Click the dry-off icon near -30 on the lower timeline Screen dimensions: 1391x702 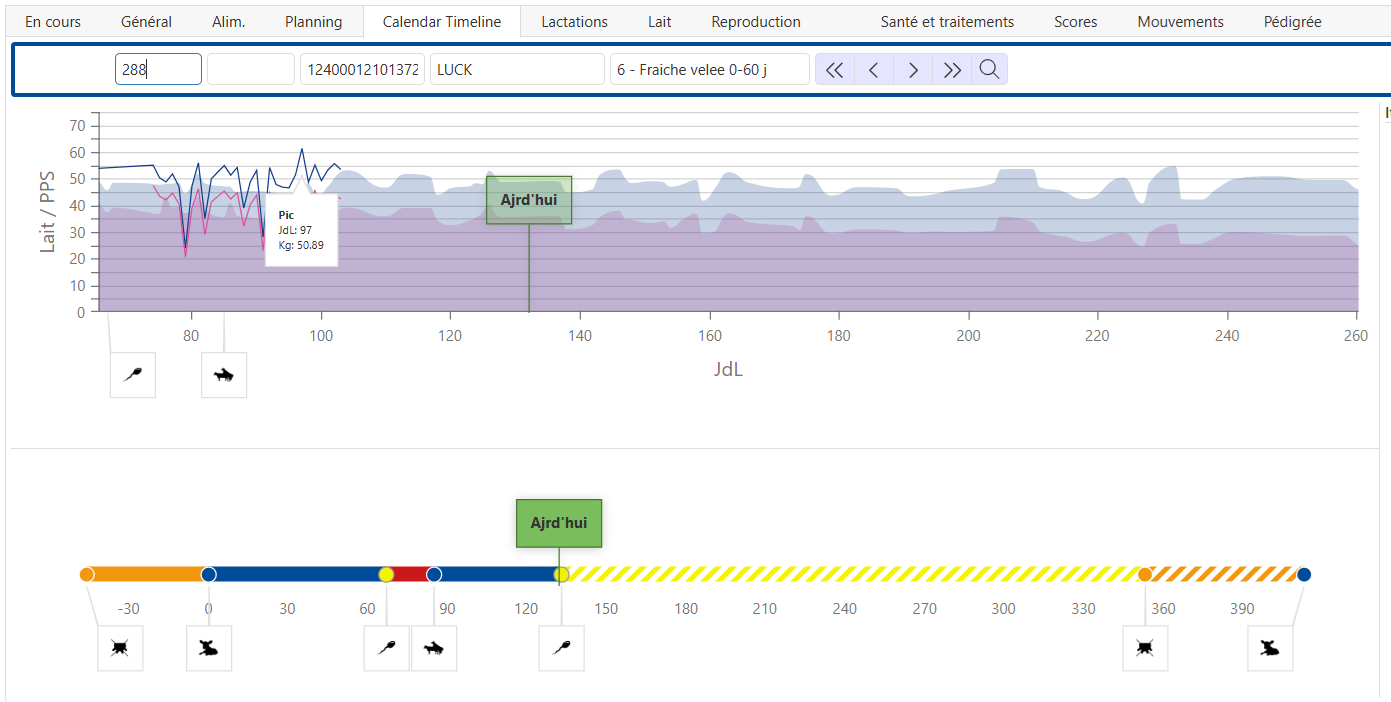[x=120, y=648]
